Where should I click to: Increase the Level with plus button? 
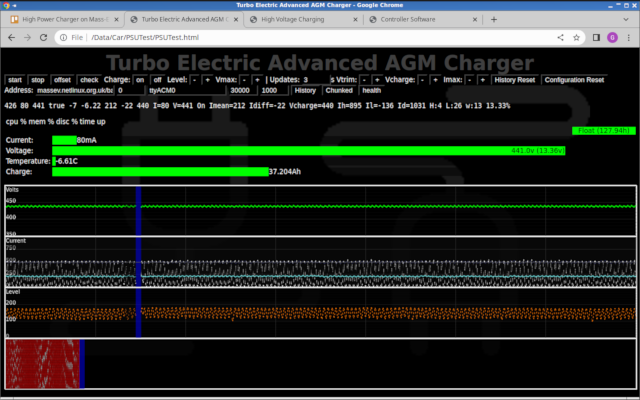pos(207,79)
